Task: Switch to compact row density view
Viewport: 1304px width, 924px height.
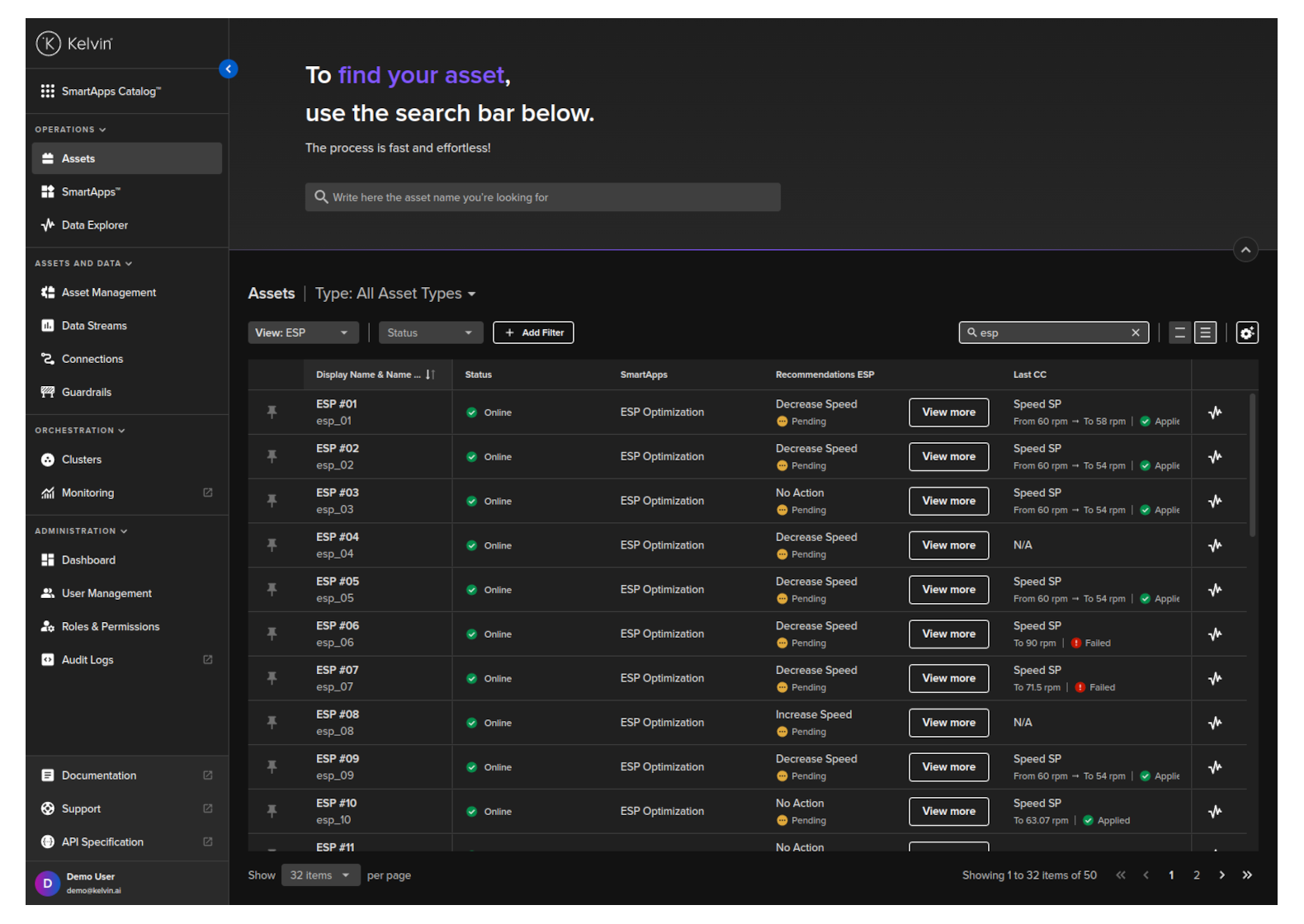Action: (1179, 332)
